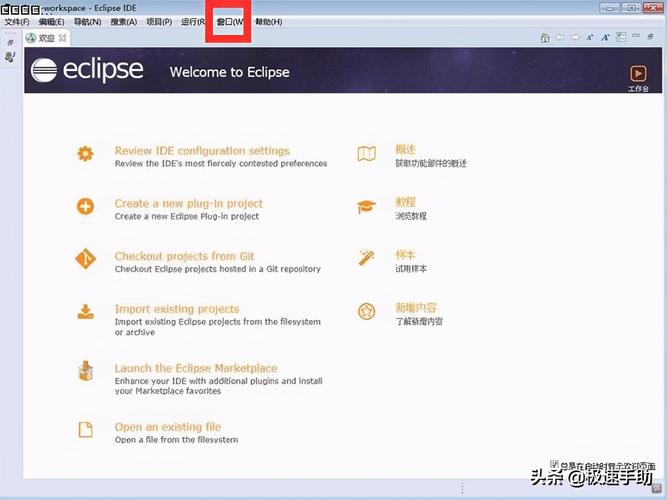Open the minimized view icon in left sidebar
Screen dimensions: 667x500
point(10,56)
